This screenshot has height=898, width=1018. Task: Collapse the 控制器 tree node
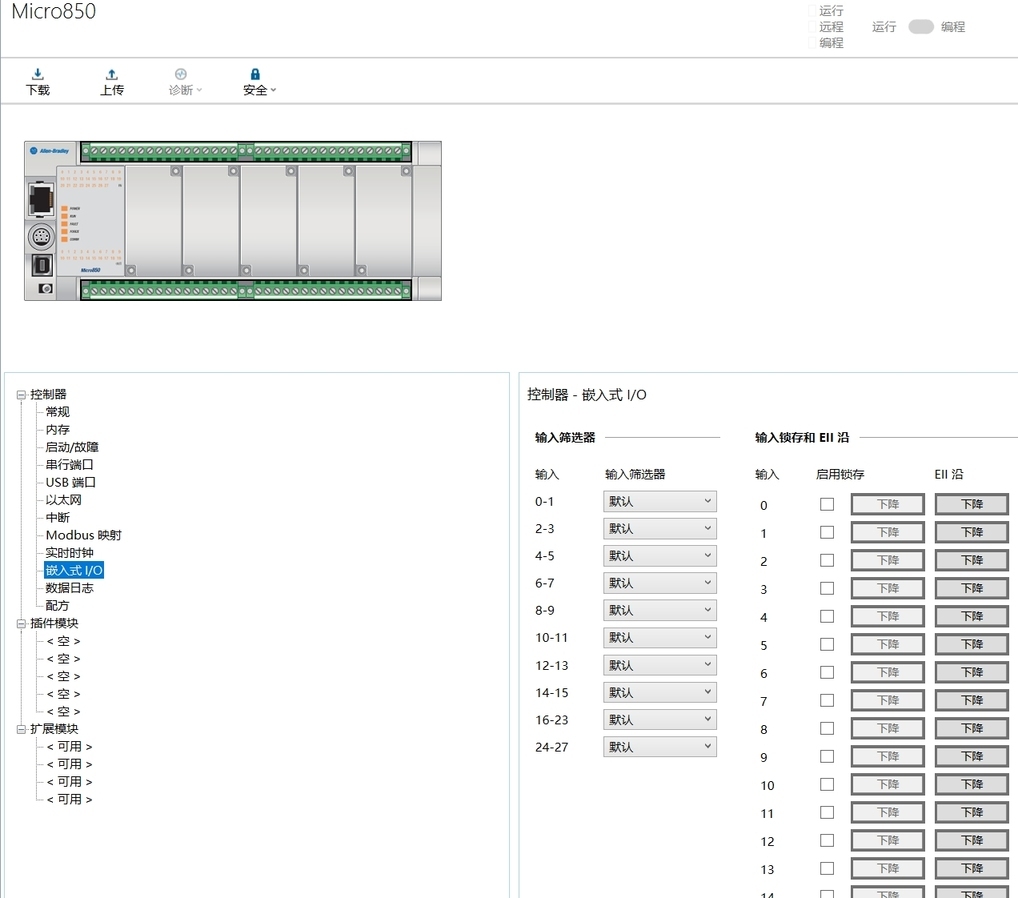[x=21, y=395]
